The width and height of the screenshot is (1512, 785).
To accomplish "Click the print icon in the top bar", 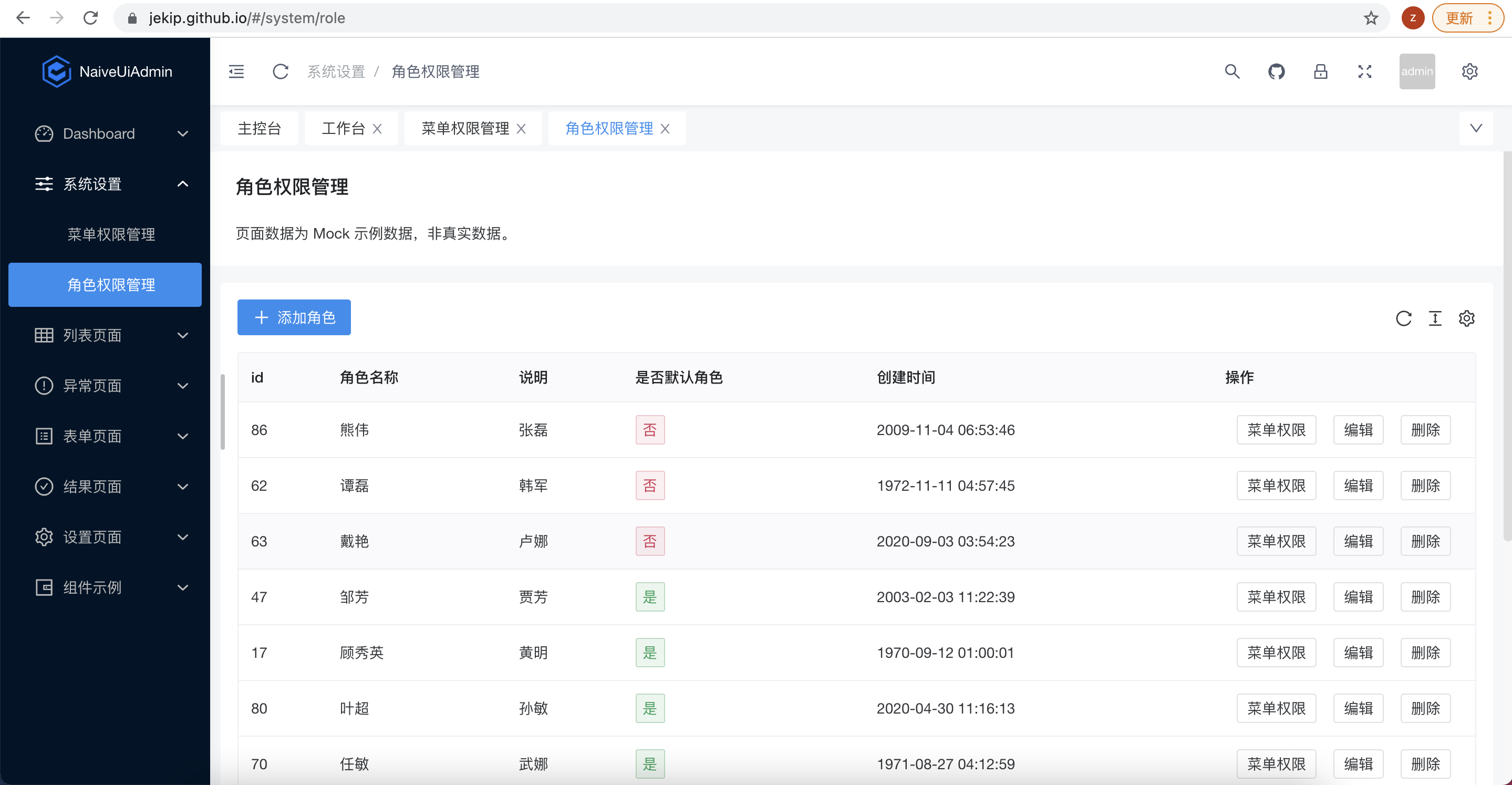I will [1320, 71].
